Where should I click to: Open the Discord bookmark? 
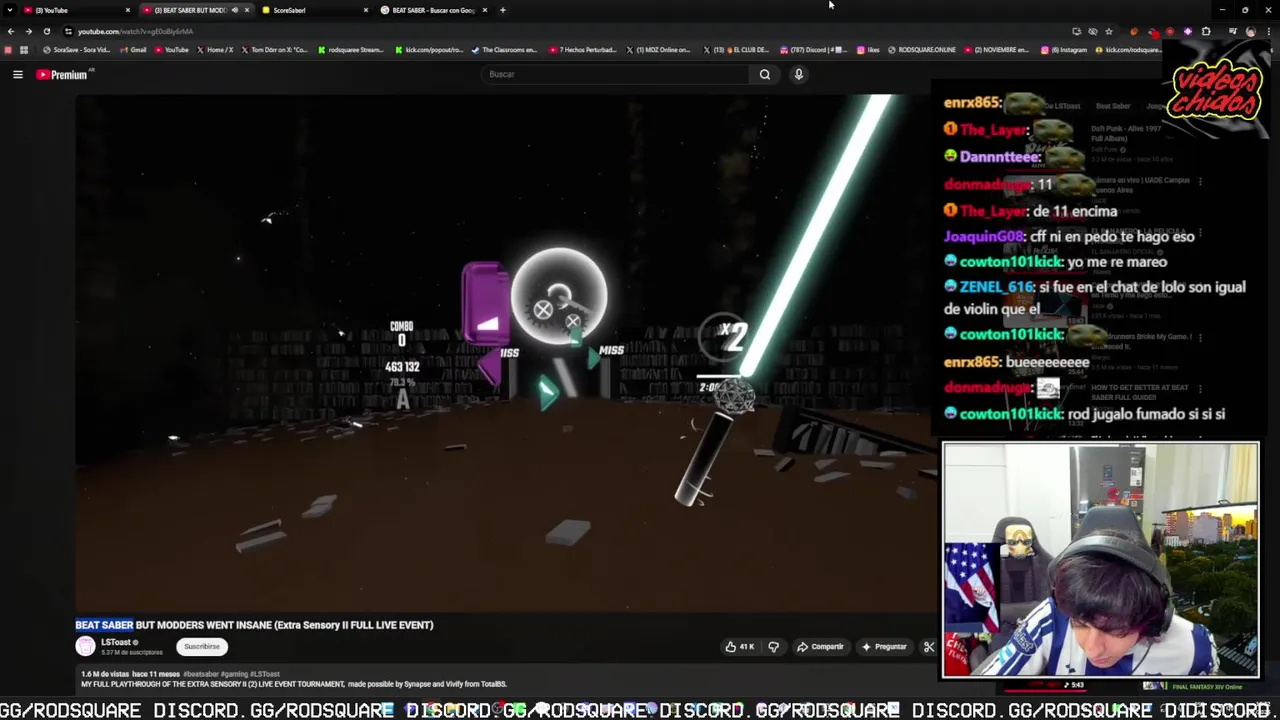tap(812, 49)
